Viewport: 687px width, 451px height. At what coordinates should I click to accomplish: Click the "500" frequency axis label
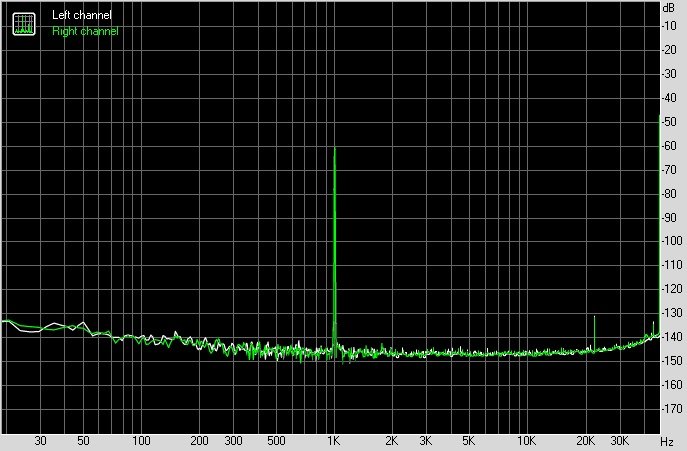[276, 440]
